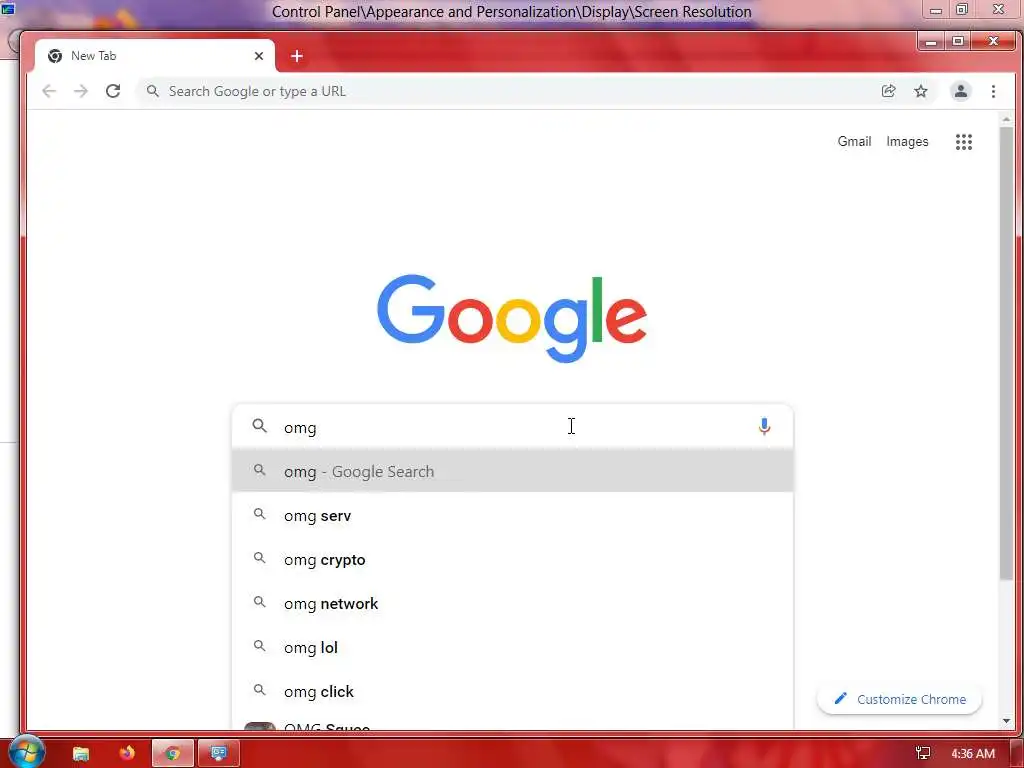Click the Google logo
Viewport: 1024px width, 768px height.
[x=512, y=319]
